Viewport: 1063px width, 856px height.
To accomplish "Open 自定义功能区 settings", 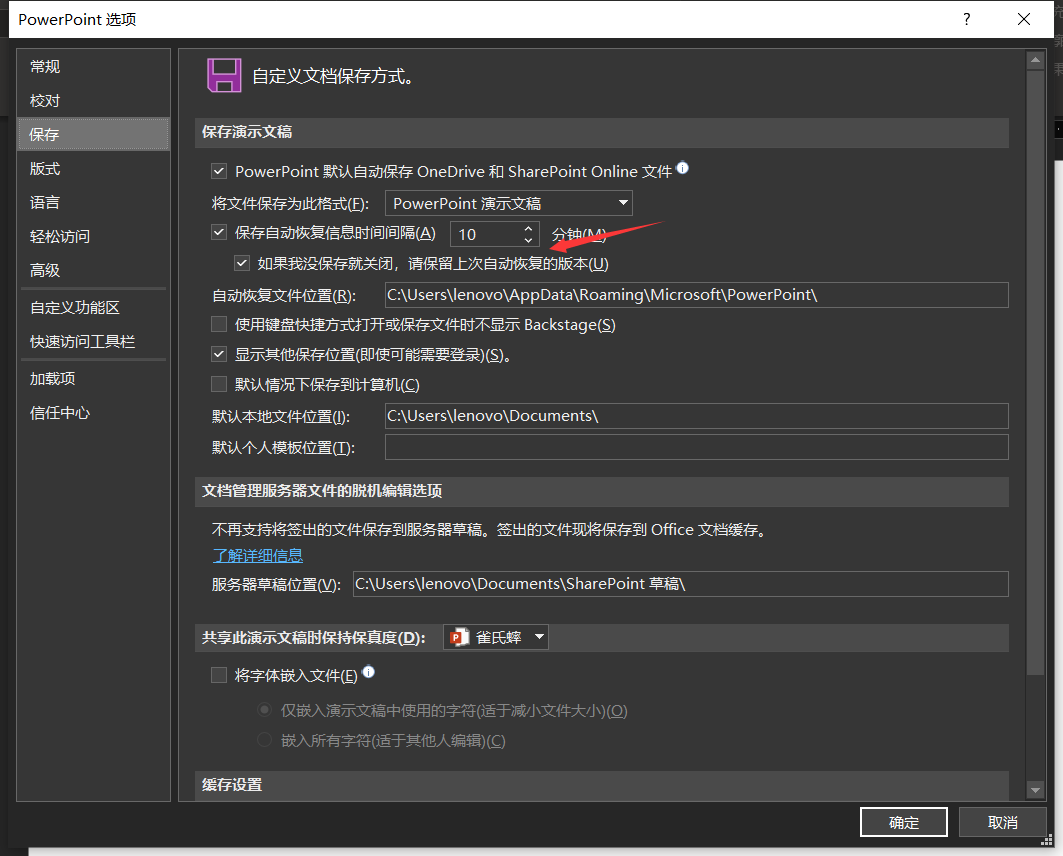I will point(93,308).
